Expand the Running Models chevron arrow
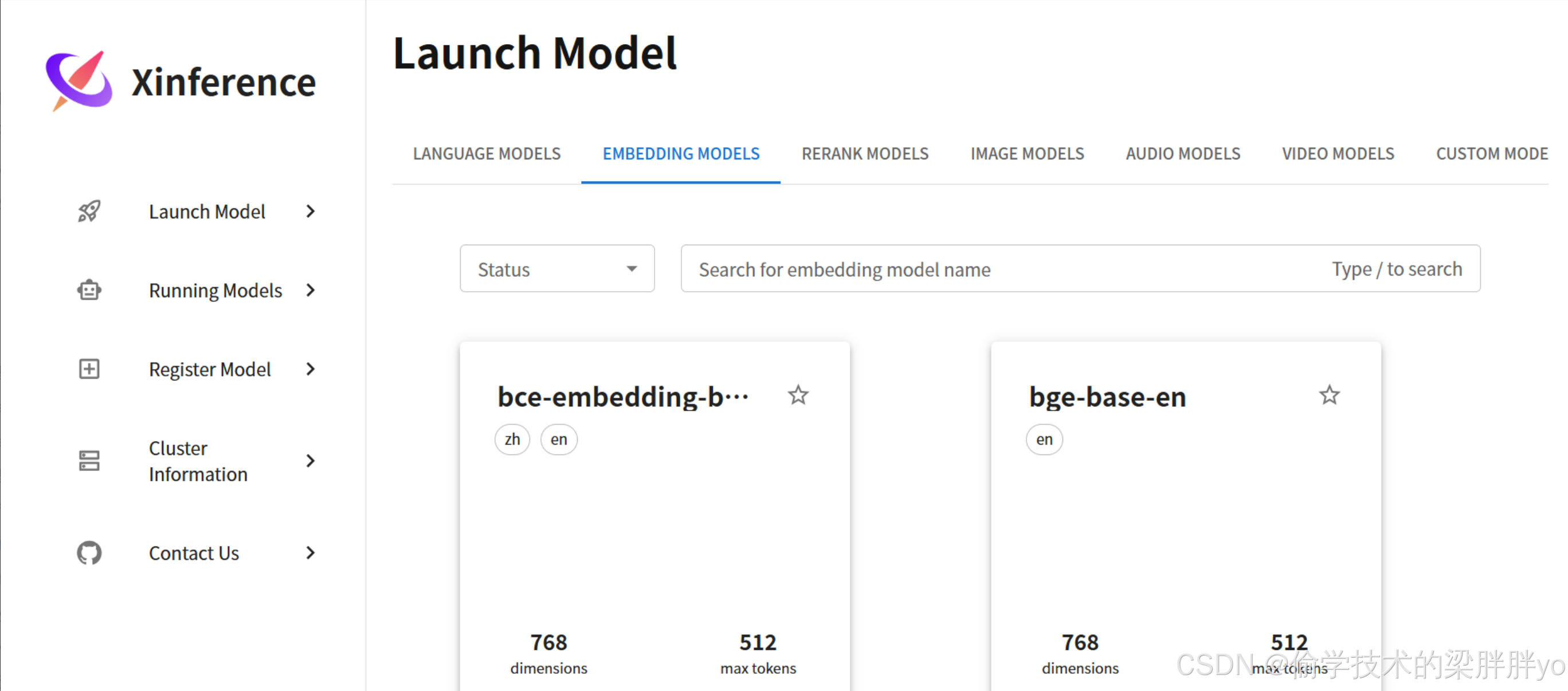 point(311,290)
